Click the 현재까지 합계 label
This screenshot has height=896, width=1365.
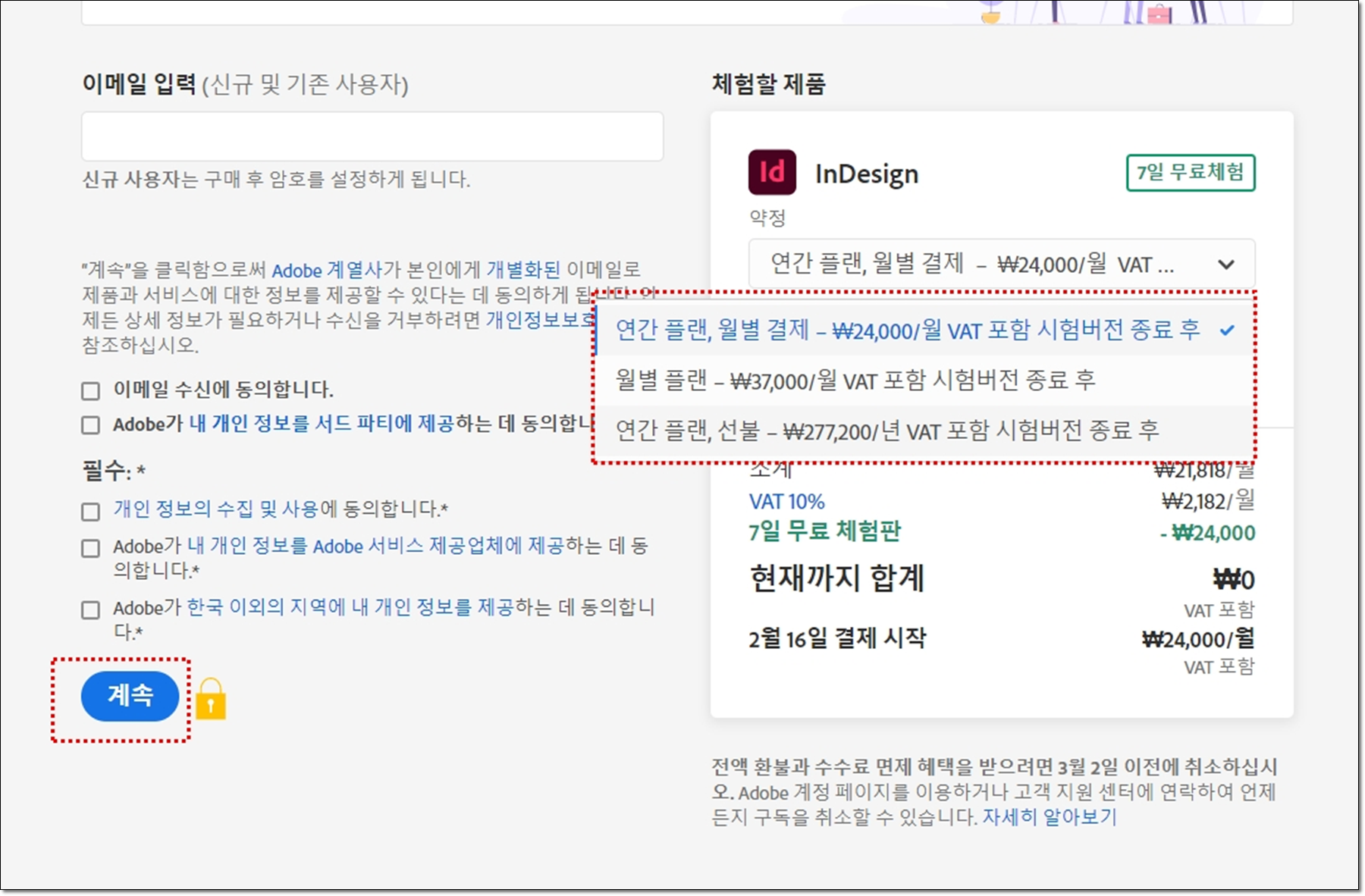point(837,578)
